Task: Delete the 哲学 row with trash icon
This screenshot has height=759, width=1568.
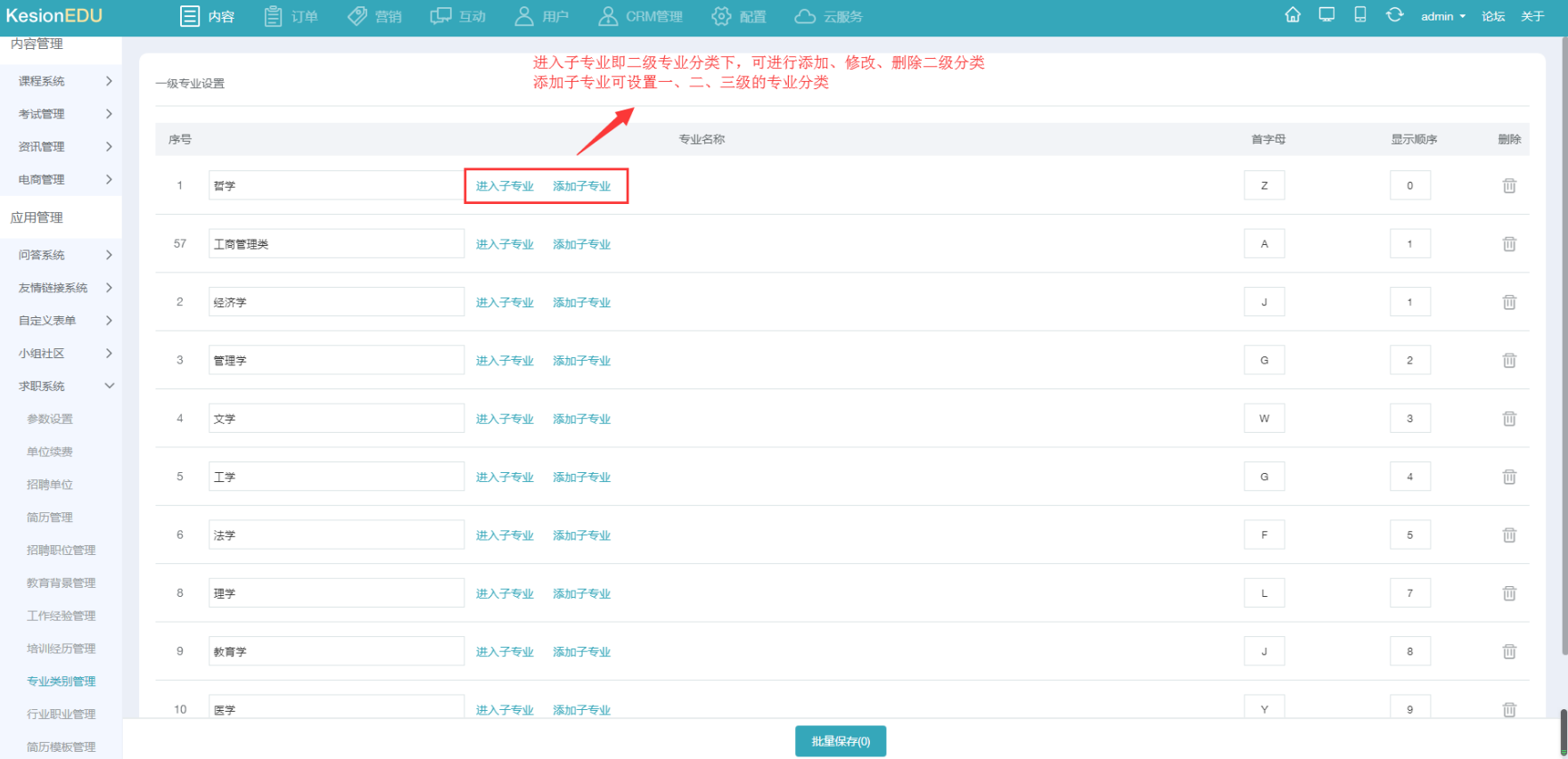Action: 1509,186
